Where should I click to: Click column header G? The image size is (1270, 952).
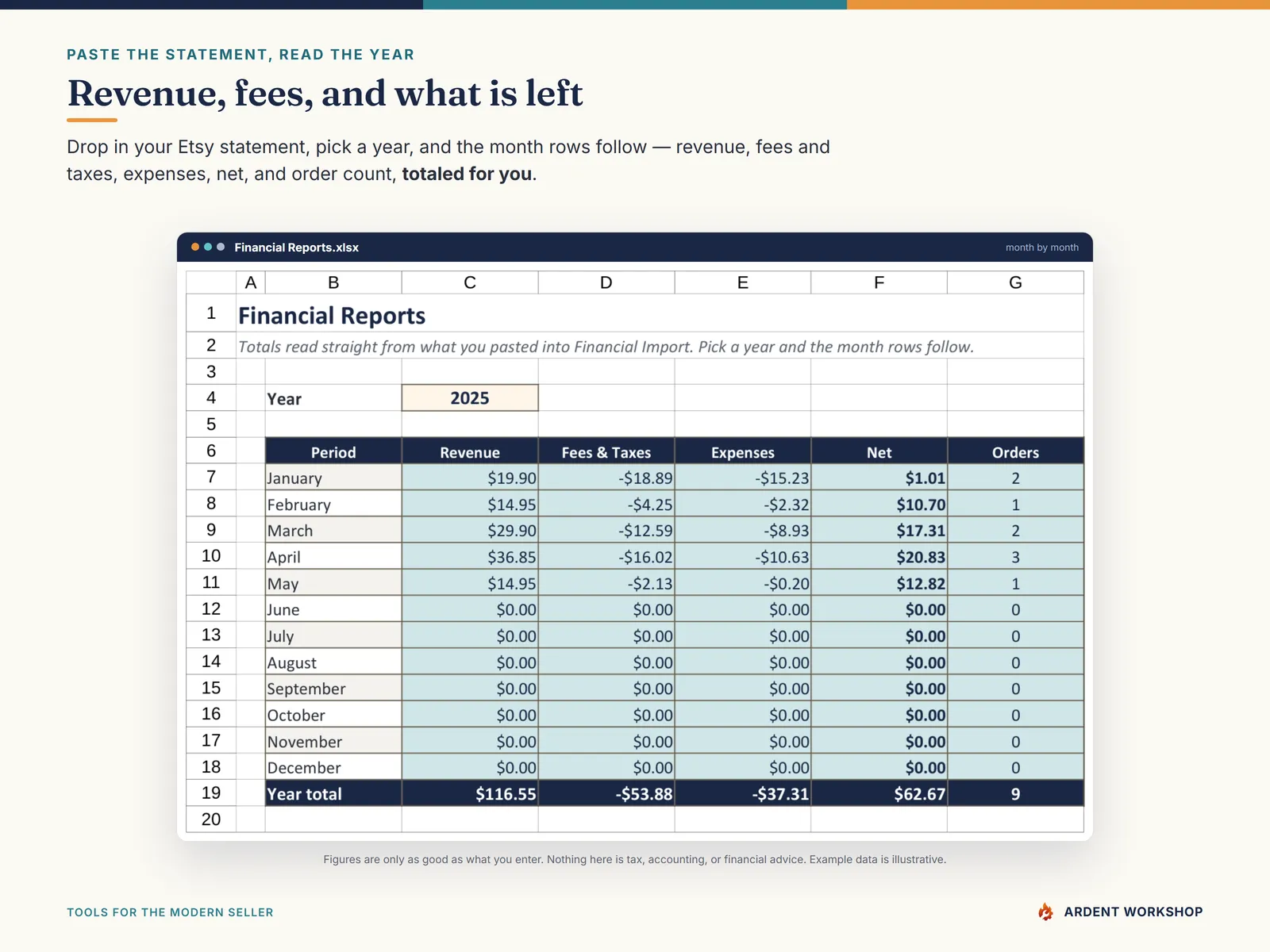coord(1015,282)
